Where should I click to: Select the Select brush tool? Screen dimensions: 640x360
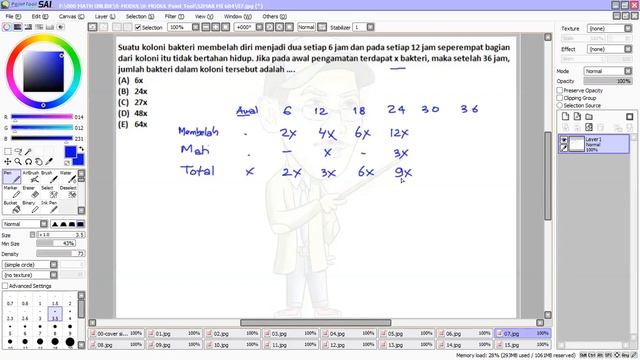(49, 192)
